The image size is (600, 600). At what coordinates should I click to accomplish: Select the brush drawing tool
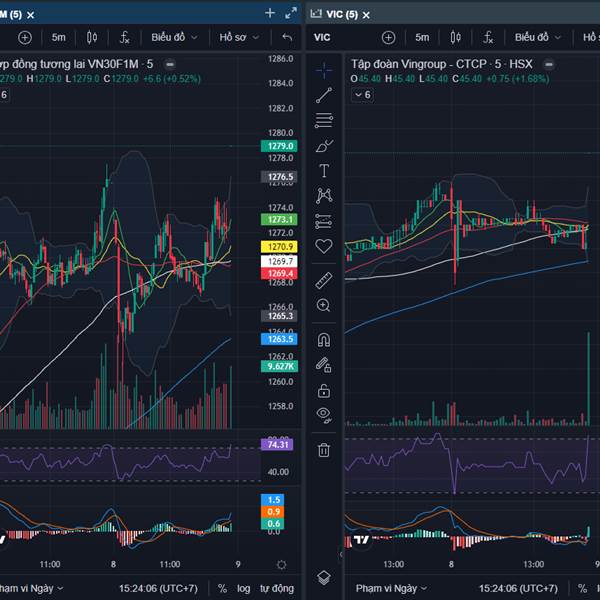tap(324, 146)
